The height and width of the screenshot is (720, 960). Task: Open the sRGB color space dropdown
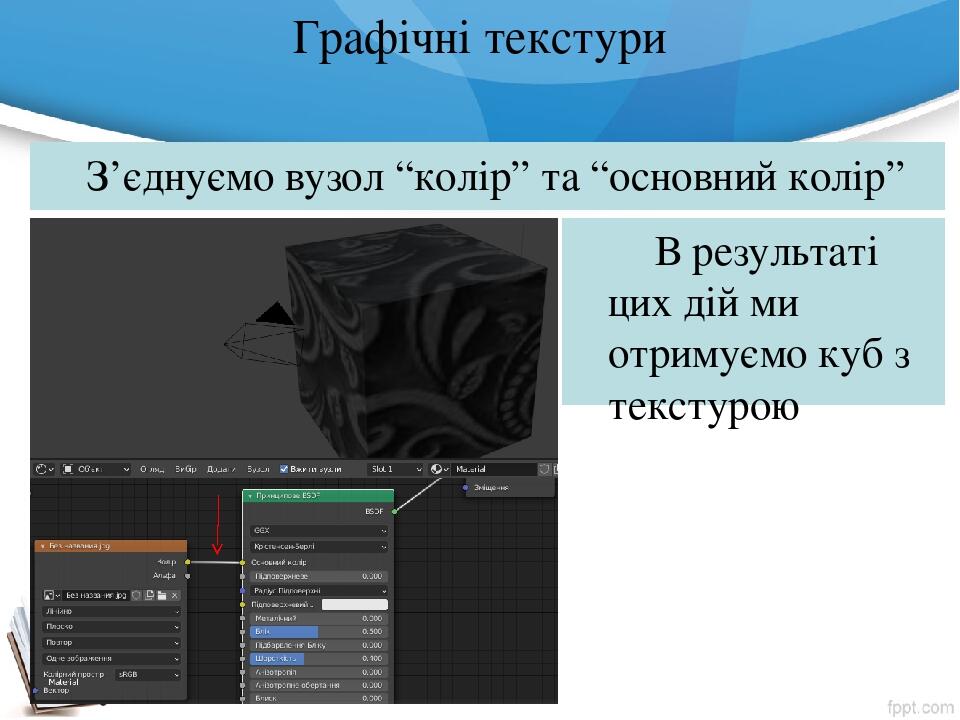click(148, 675)
